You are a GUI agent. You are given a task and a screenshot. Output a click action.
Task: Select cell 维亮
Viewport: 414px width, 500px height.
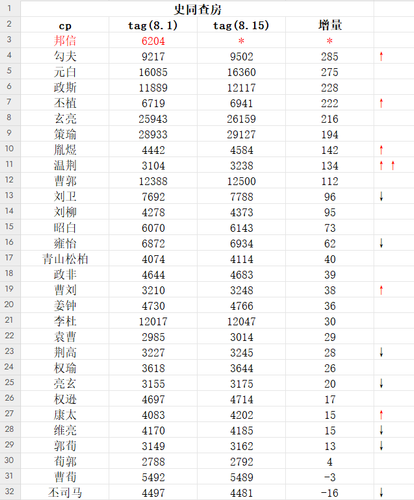[x=65, y=430]
